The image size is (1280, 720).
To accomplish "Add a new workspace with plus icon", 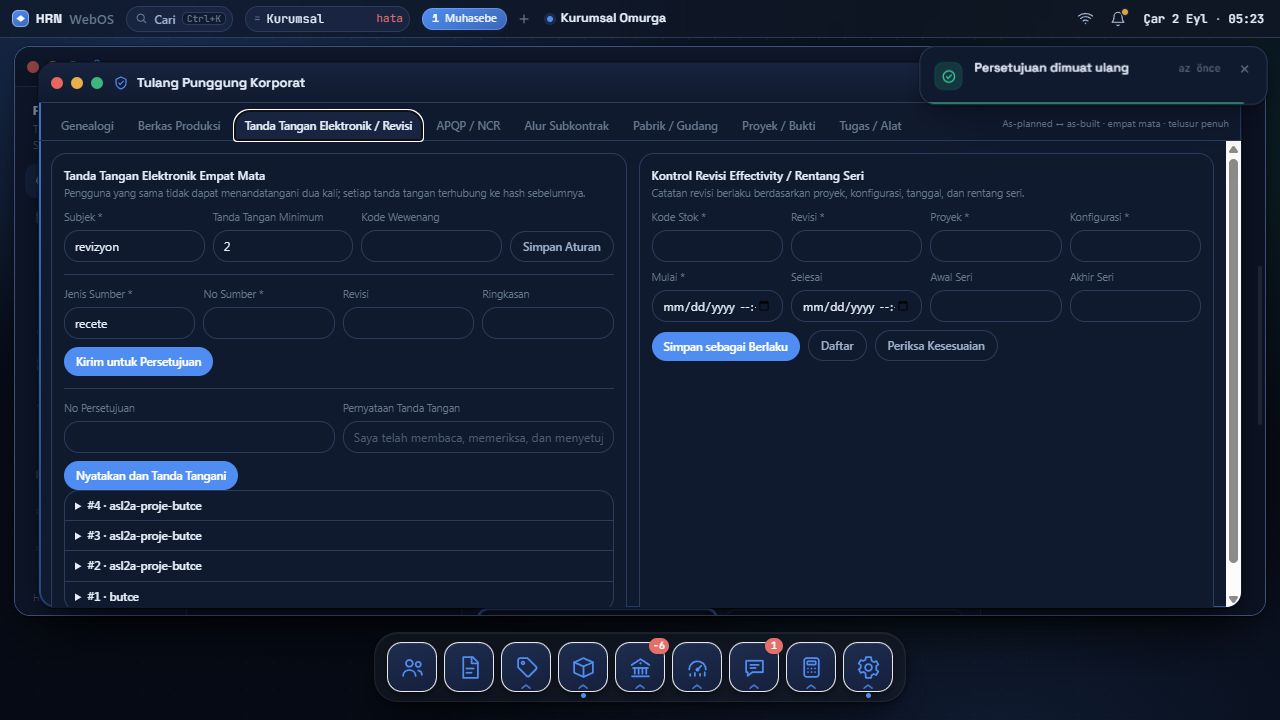I will pos(523,18).
